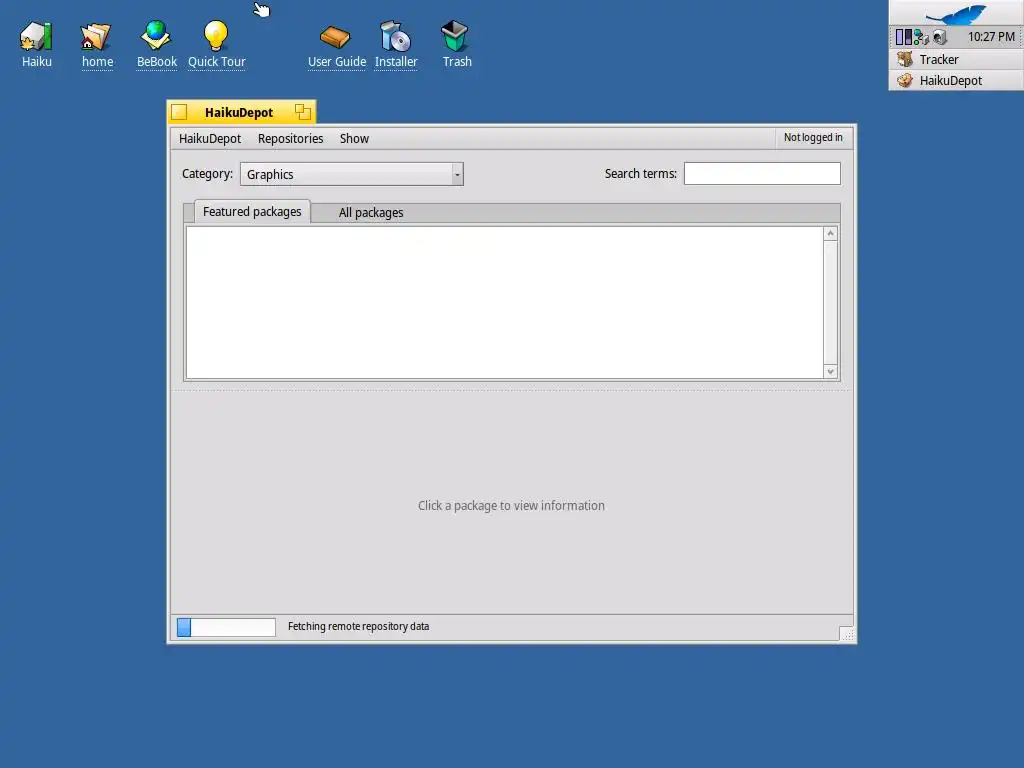Select the Tracker entry in Deskbar
The height and width of the screenshot is (768, 1024).
coord(956,59)
